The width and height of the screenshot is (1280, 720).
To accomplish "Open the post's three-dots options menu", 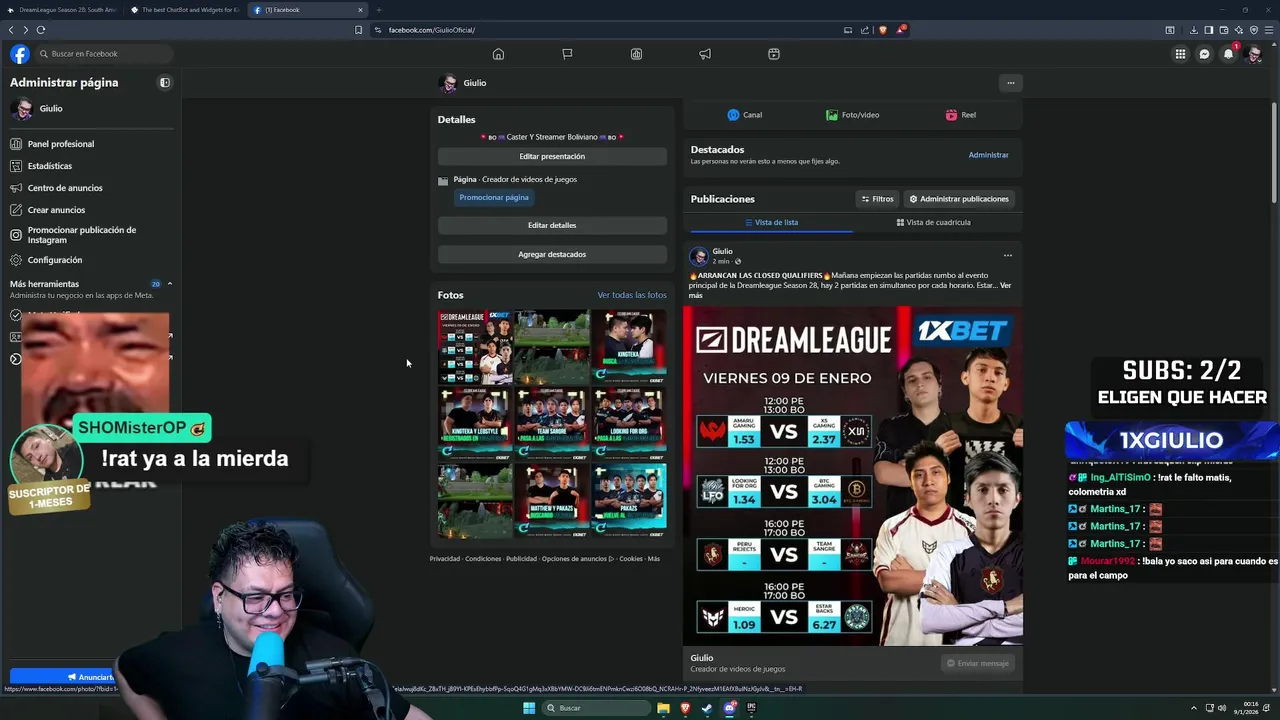I will pyautogui.click(x=1007, y=255).
